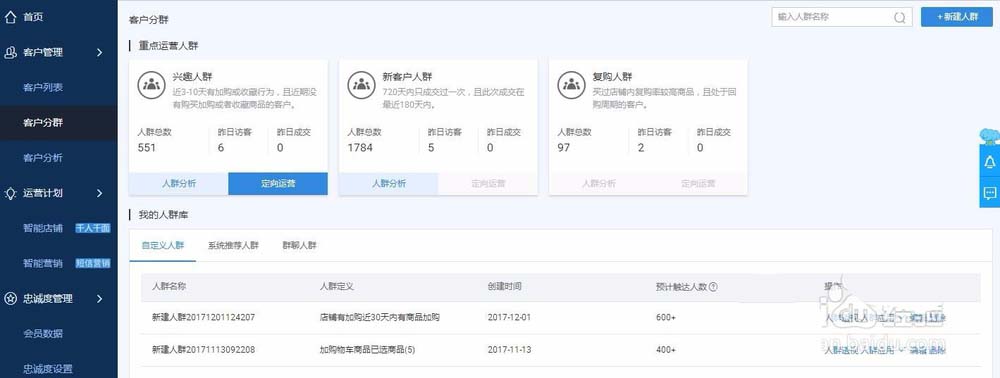The height and width of the screenshot is (378, 1000).
Task: Click 人群分析 on the 兴趣人群 card
Action: tap(179, 184)
